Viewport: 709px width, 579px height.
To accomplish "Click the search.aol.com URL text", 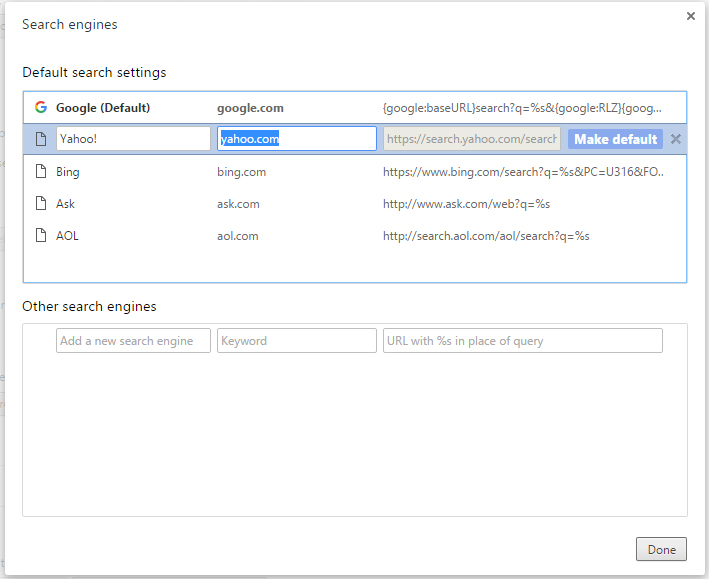I will coord(486,236).
